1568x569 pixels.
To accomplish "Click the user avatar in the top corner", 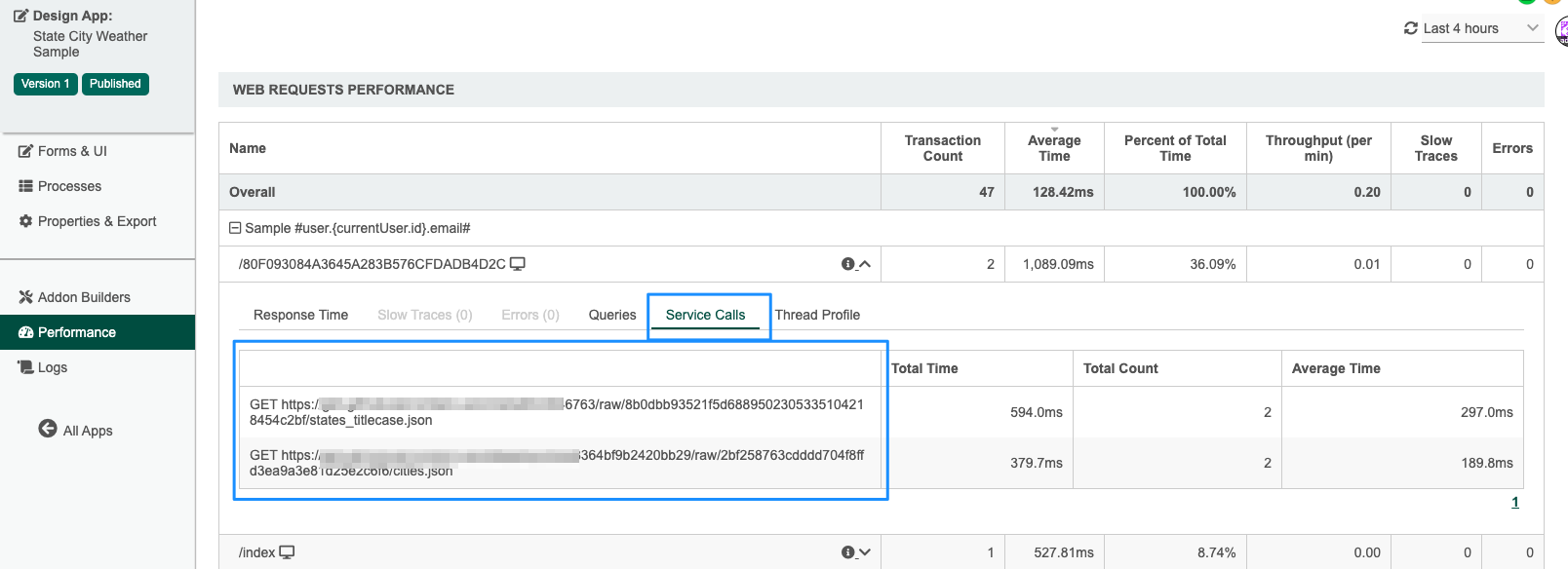I will click(1560, 30).
